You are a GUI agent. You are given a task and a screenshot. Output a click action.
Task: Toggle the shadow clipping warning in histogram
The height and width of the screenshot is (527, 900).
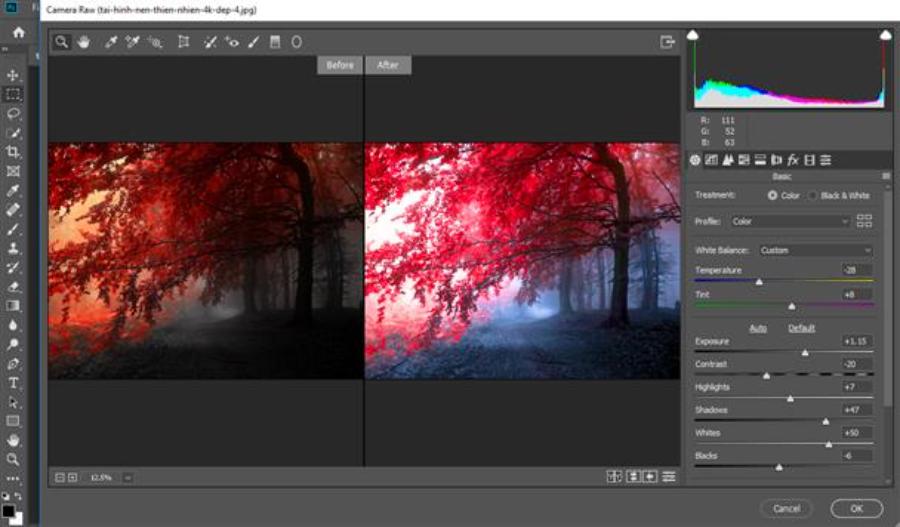692,36
